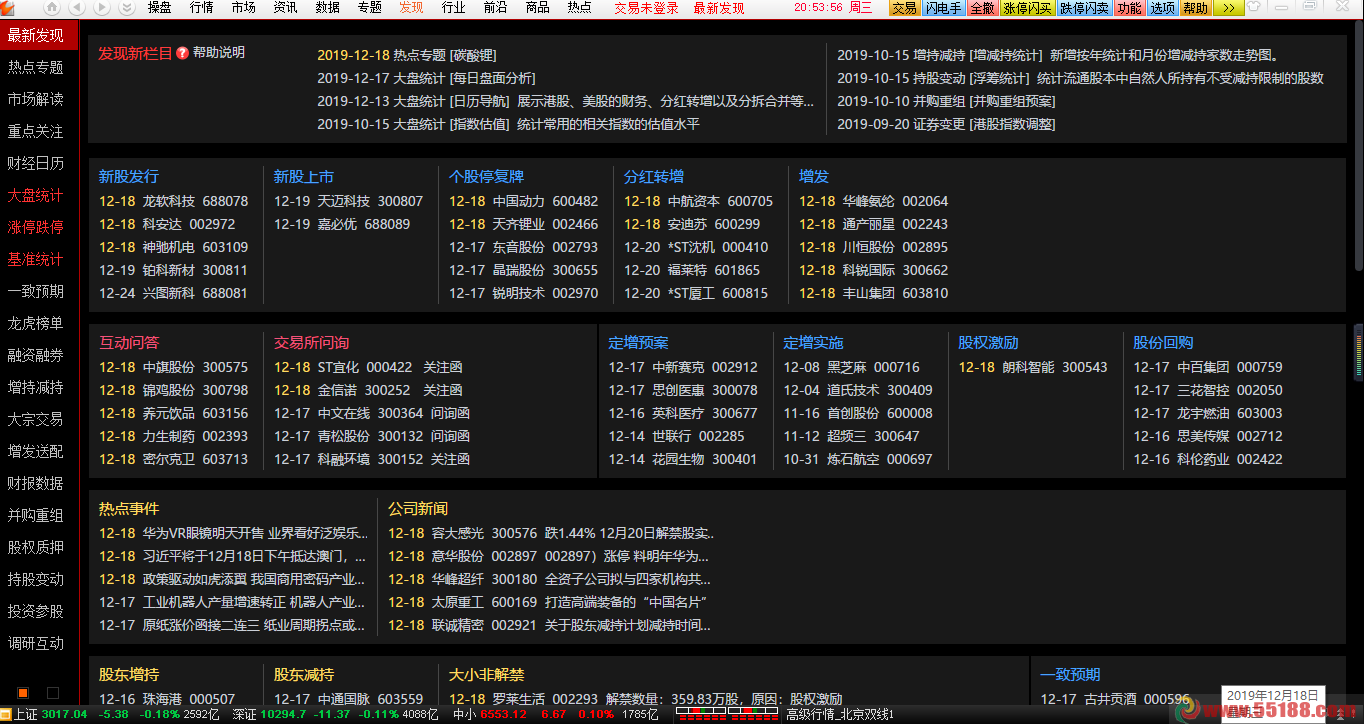Click the 交易未登录 login link

point(646,8)
